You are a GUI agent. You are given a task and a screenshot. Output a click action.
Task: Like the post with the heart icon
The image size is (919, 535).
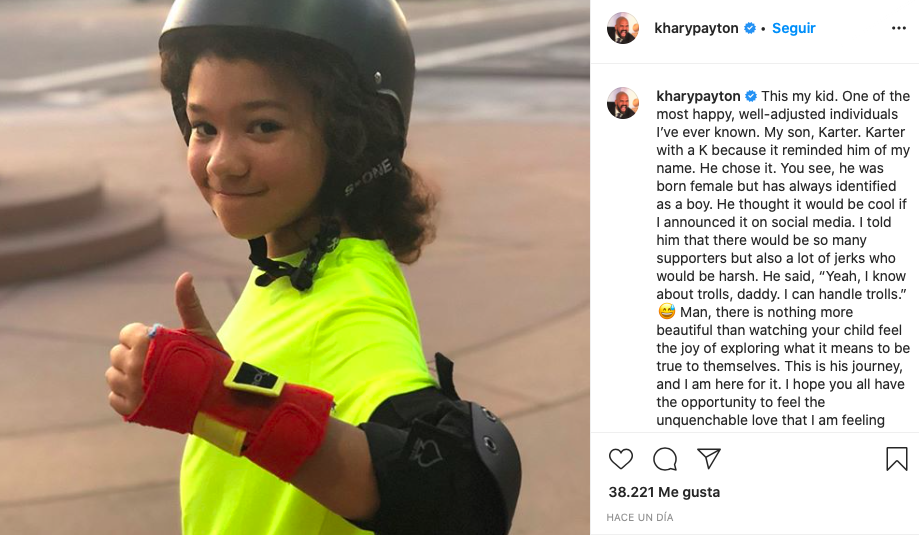621,459
